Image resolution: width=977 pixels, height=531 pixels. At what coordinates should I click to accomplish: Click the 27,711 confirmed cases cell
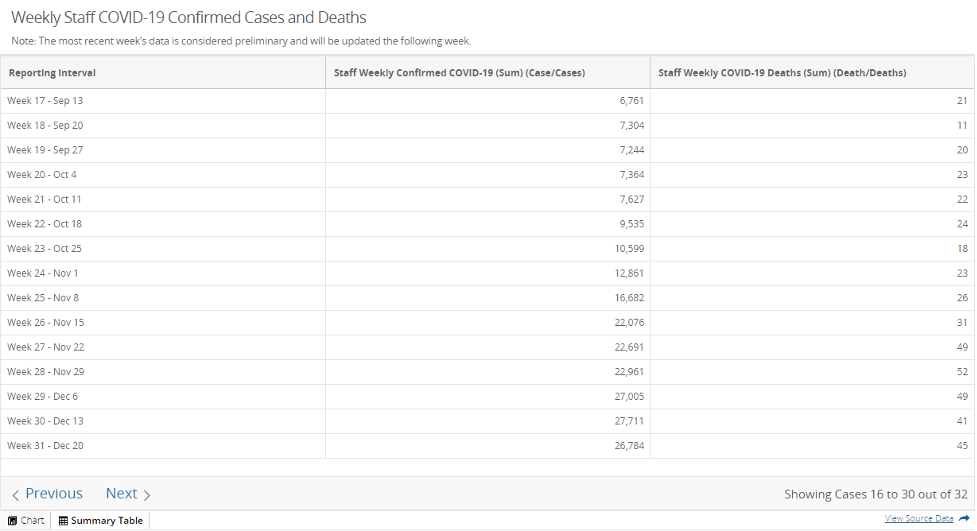tap(629, 421)
